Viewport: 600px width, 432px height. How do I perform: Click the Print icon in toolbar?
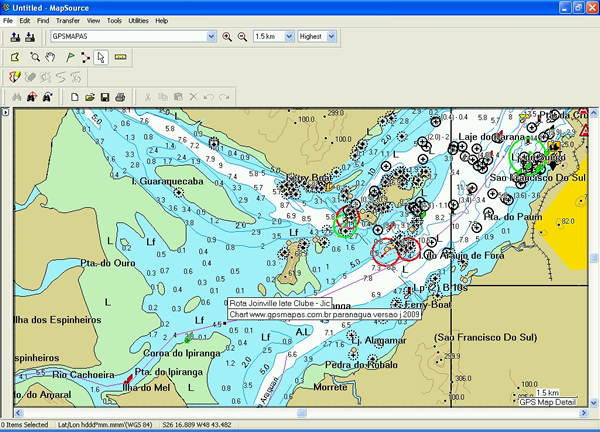pyautogui.click(x=120, y=97)
